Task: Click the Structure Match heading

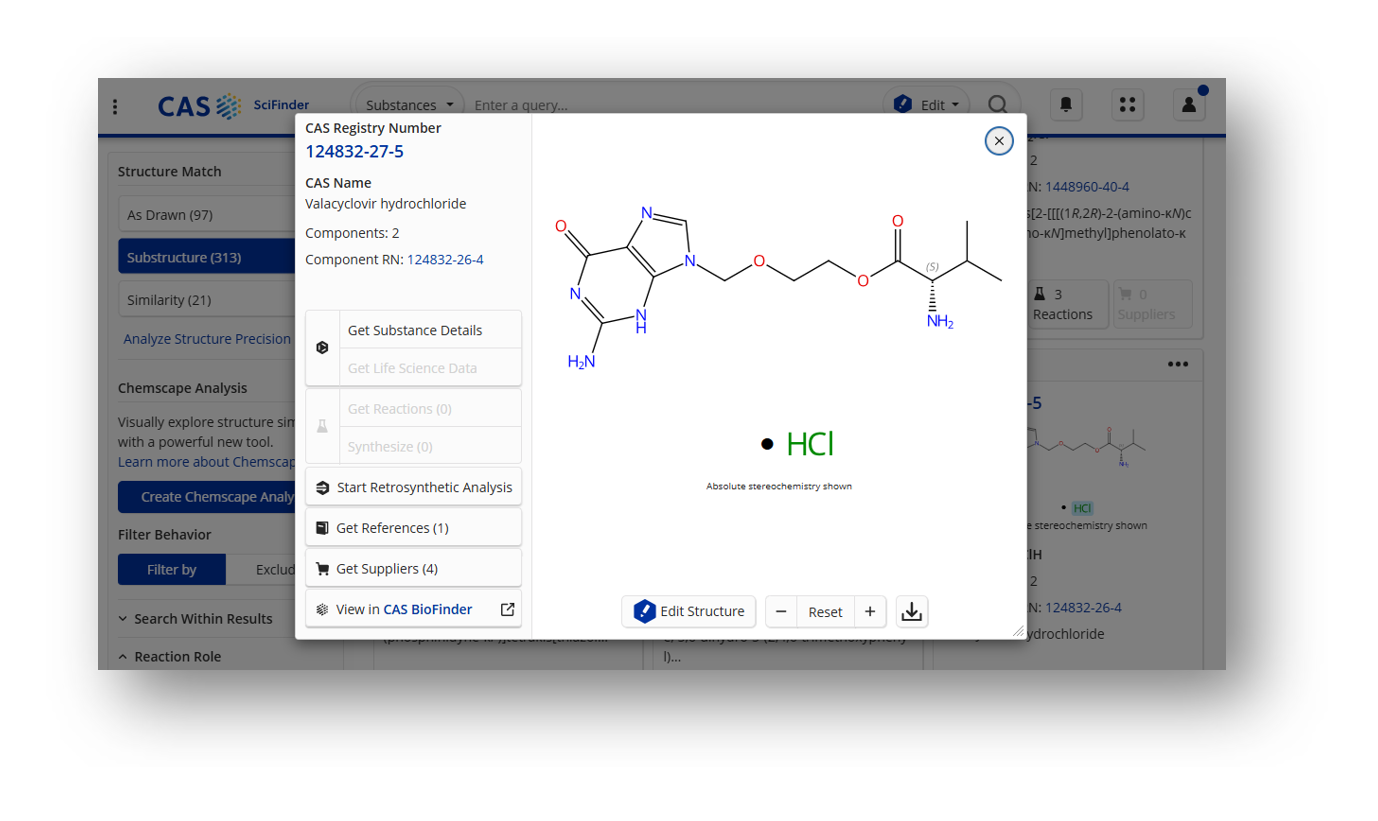Action: (x=170, y=171)
